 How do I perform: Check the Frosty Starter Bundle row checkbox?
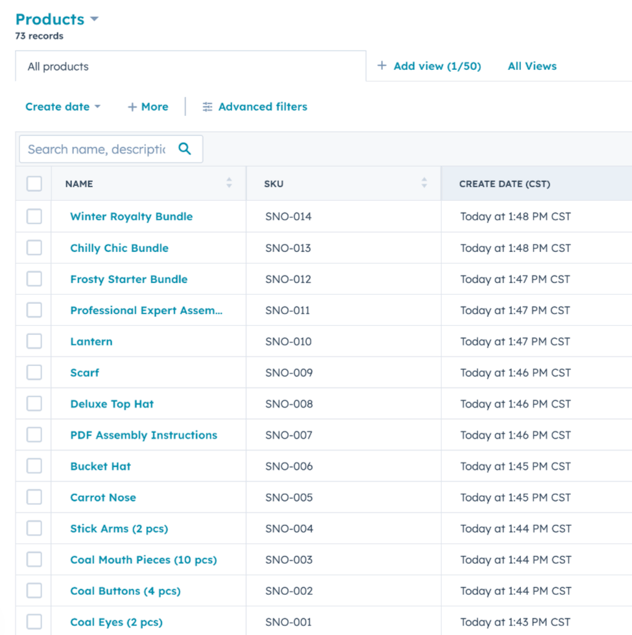[34, 279]
